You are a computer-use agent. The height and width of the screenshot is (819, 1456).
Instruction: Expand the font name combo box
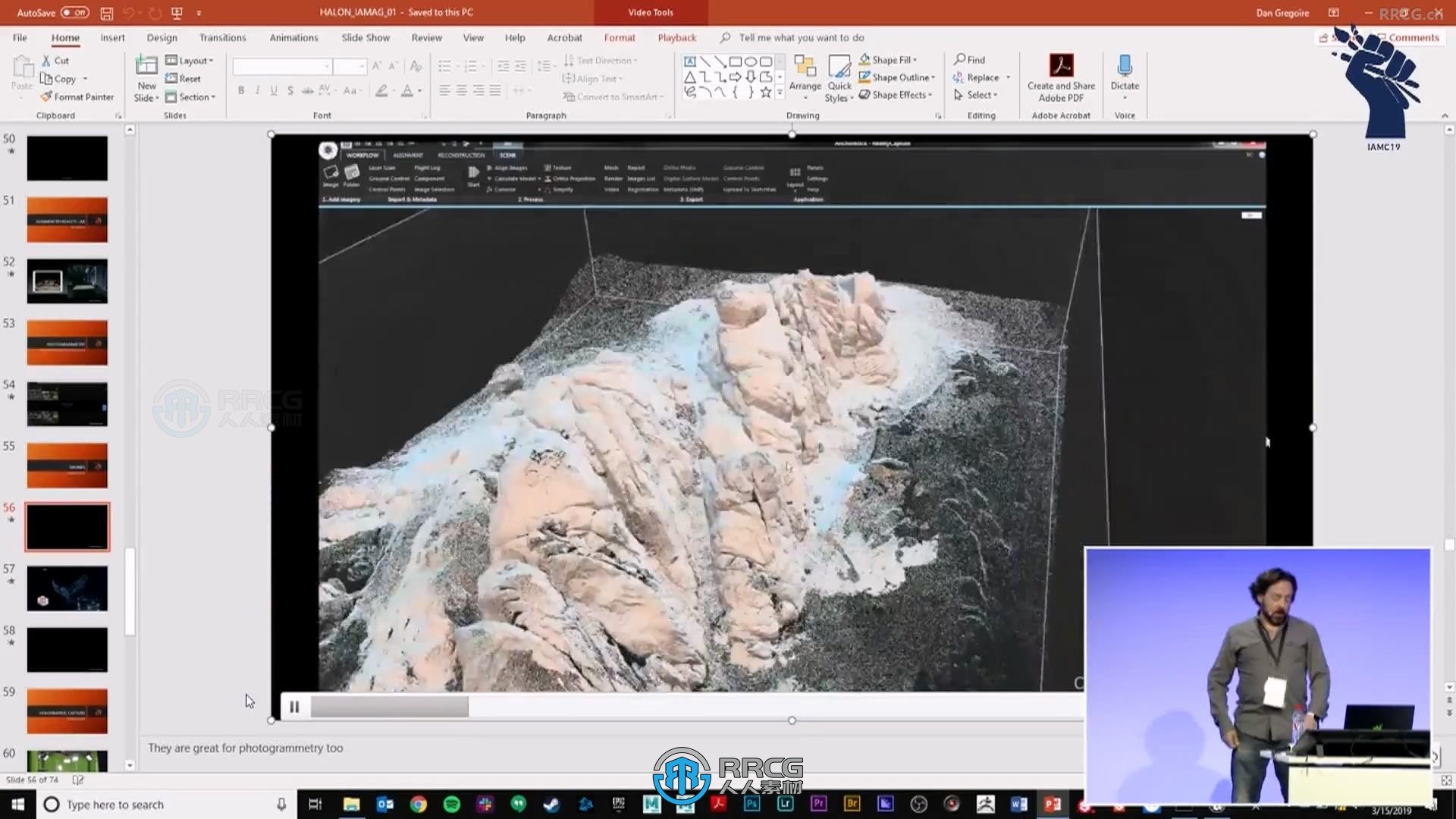click(x=327, y=67)
